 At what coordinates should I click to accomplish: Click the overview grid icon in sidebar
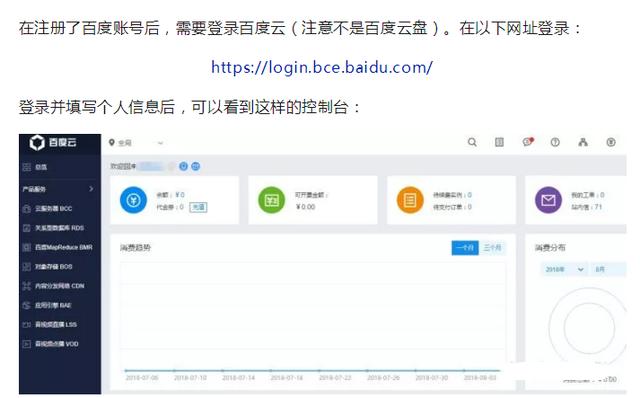[x=27, y=167]
